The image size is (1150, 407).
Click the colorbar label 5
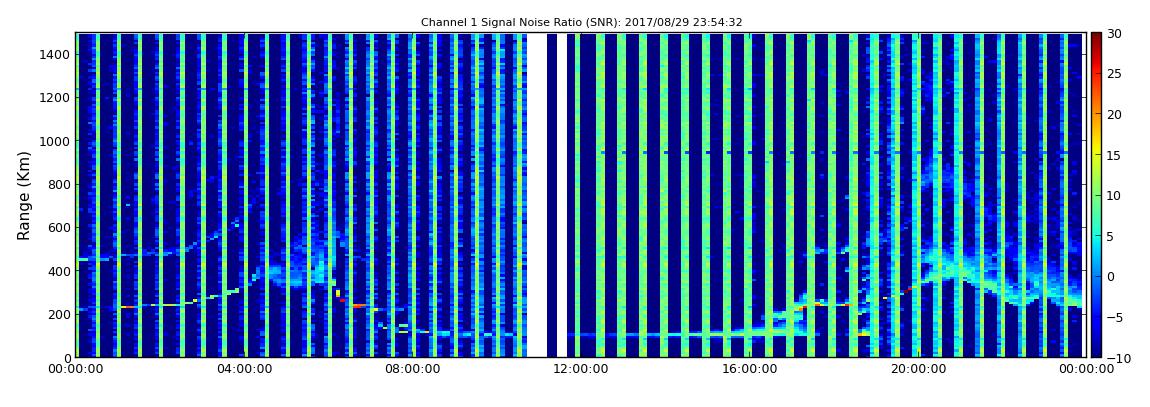coord(1110,236)
